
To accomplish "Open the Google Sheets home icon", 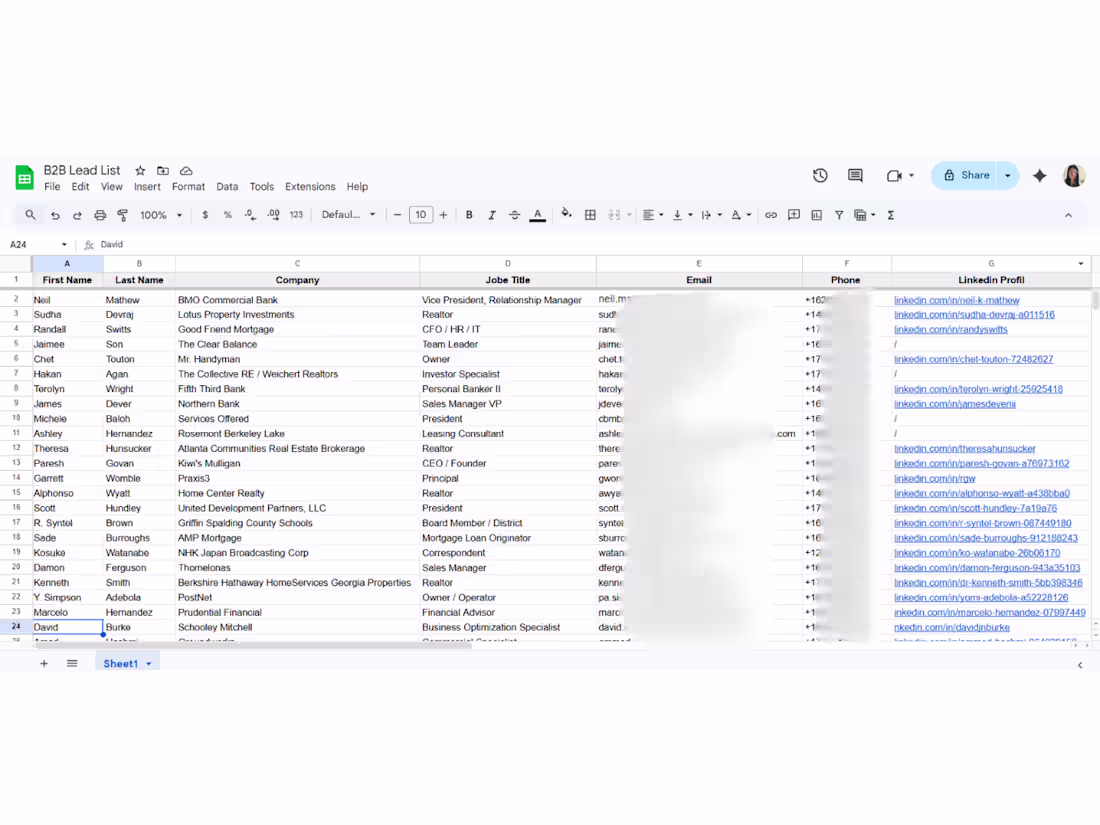I will 25,177.
